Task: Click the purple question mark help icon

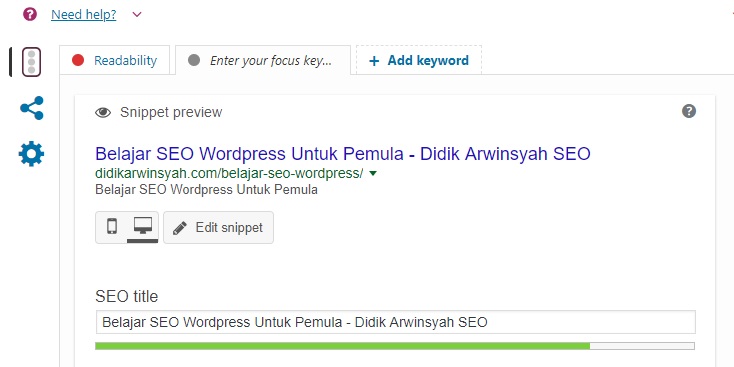Action: point(30,15)
